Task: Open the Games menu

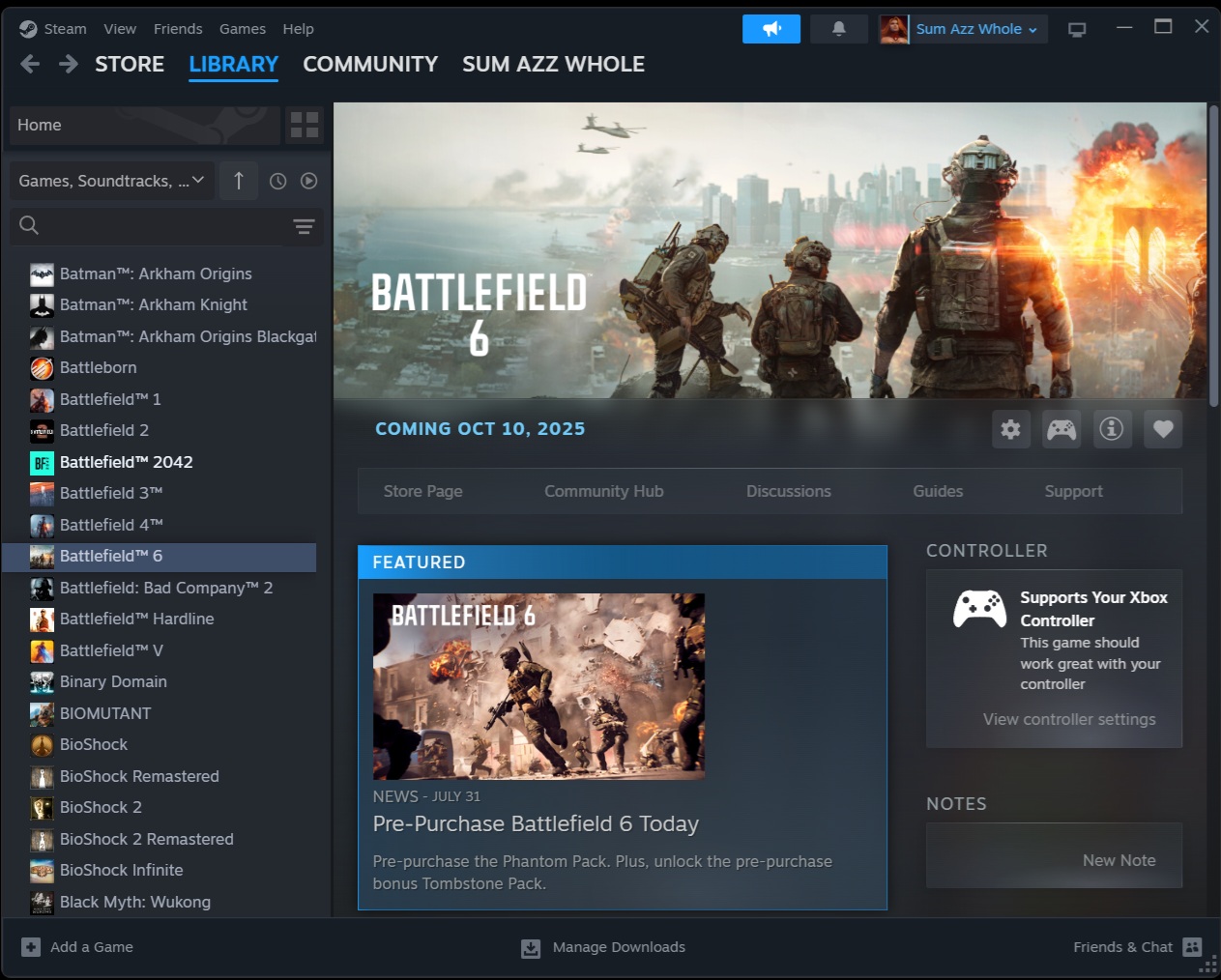Action: click(242, 29)
